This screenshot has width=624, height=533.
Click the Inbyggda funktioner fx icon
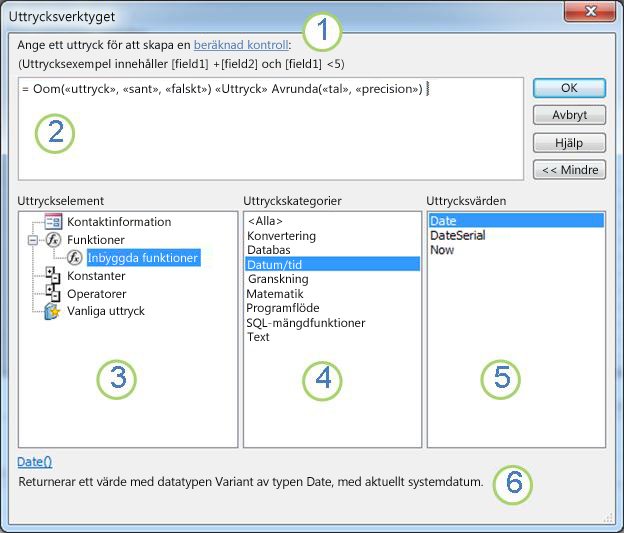(74, 258)
